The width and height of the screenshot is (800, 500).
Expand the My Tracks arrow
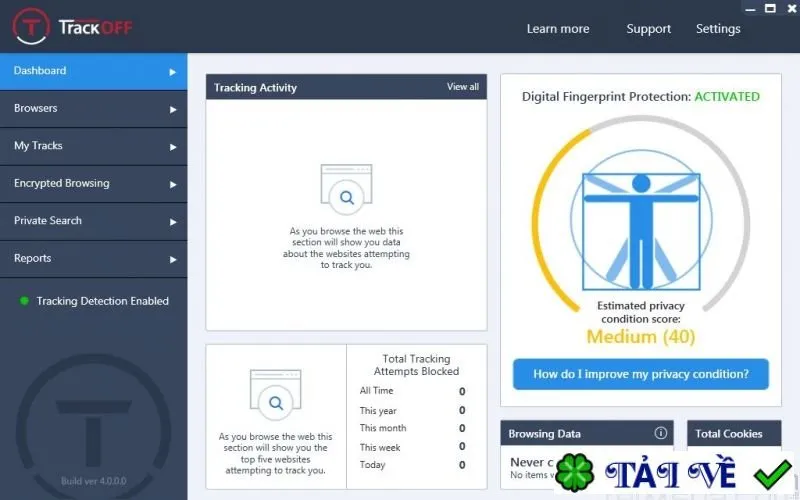click(173, 147)
